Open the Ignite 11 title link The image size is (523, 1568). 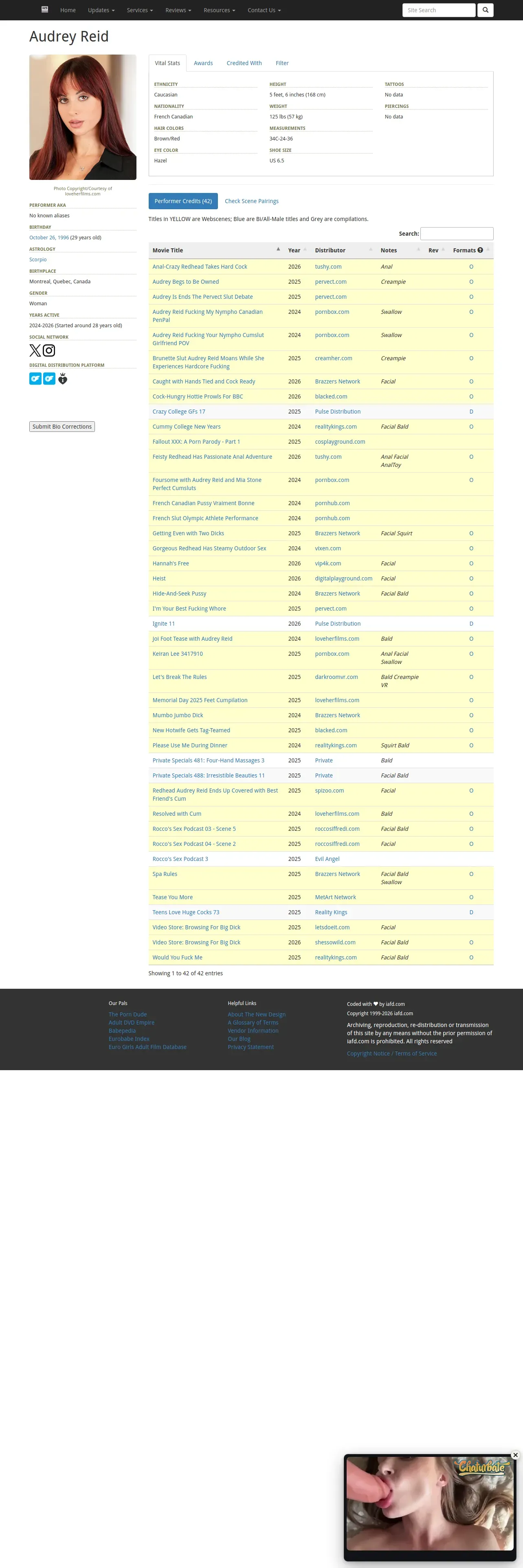(x=163, y=624)
